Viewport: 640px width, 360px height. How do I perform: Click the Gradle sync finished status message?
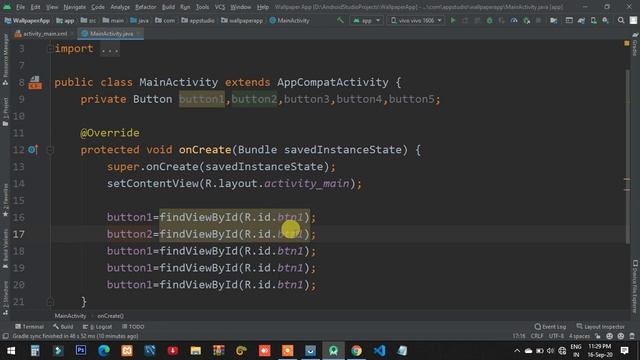pos(75,336)
